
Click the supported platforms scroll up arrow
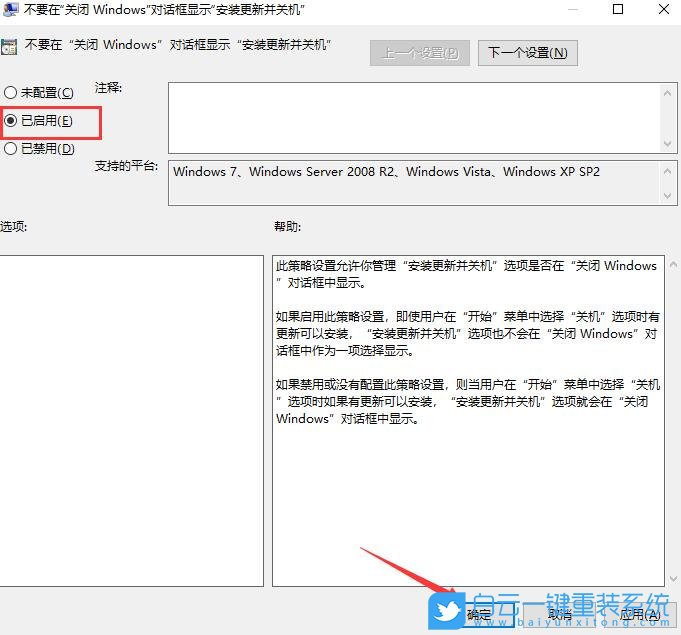pyautogui.click(x=668, y=172)
